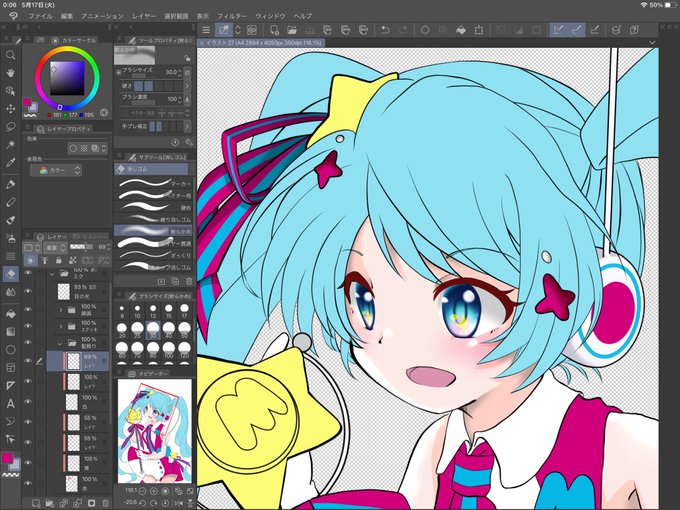Select the Zoom magnifier tool

[11, 55]
